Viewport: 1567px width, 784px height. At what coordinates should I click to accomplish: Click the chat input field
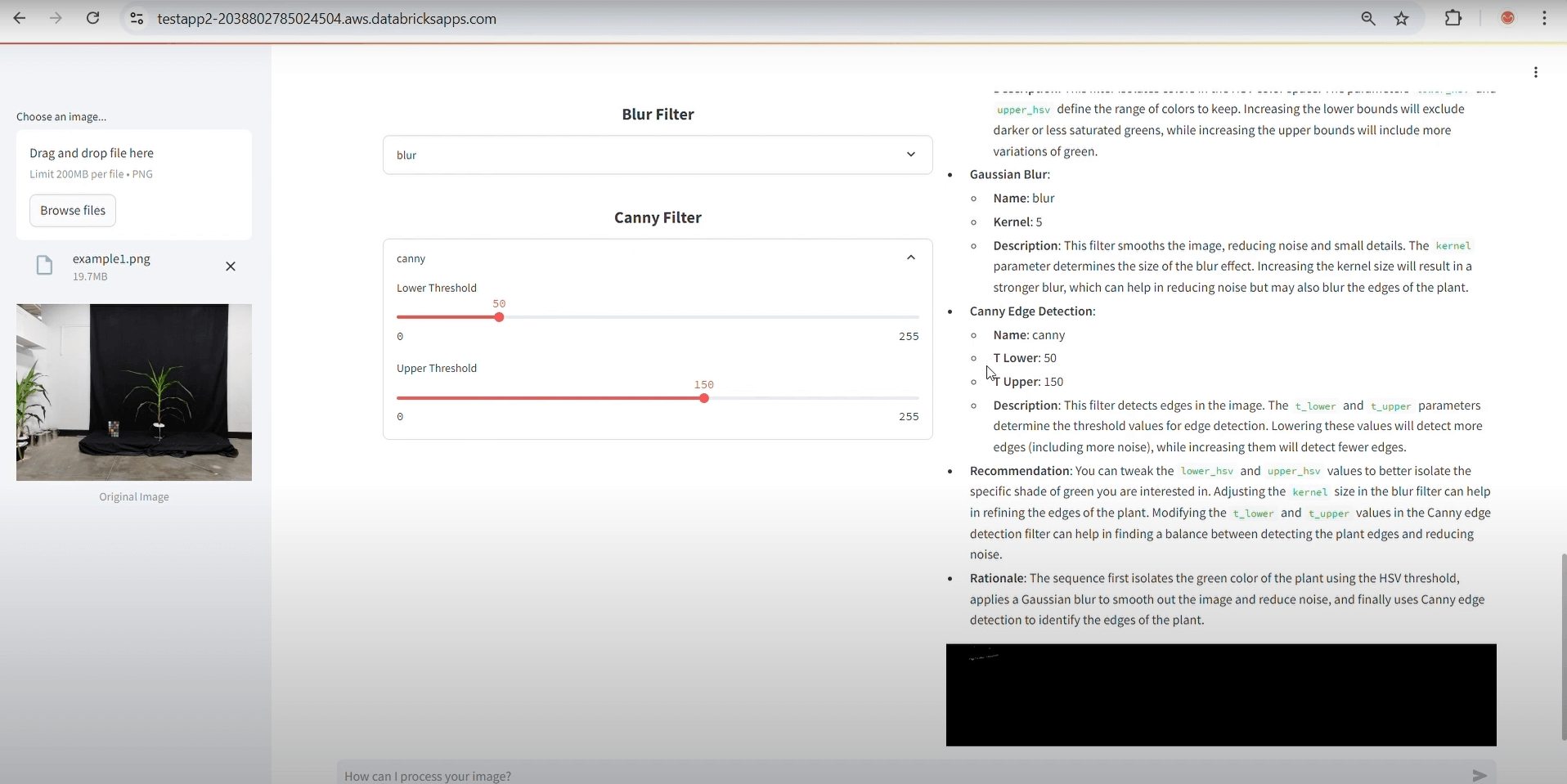point(900,775)
